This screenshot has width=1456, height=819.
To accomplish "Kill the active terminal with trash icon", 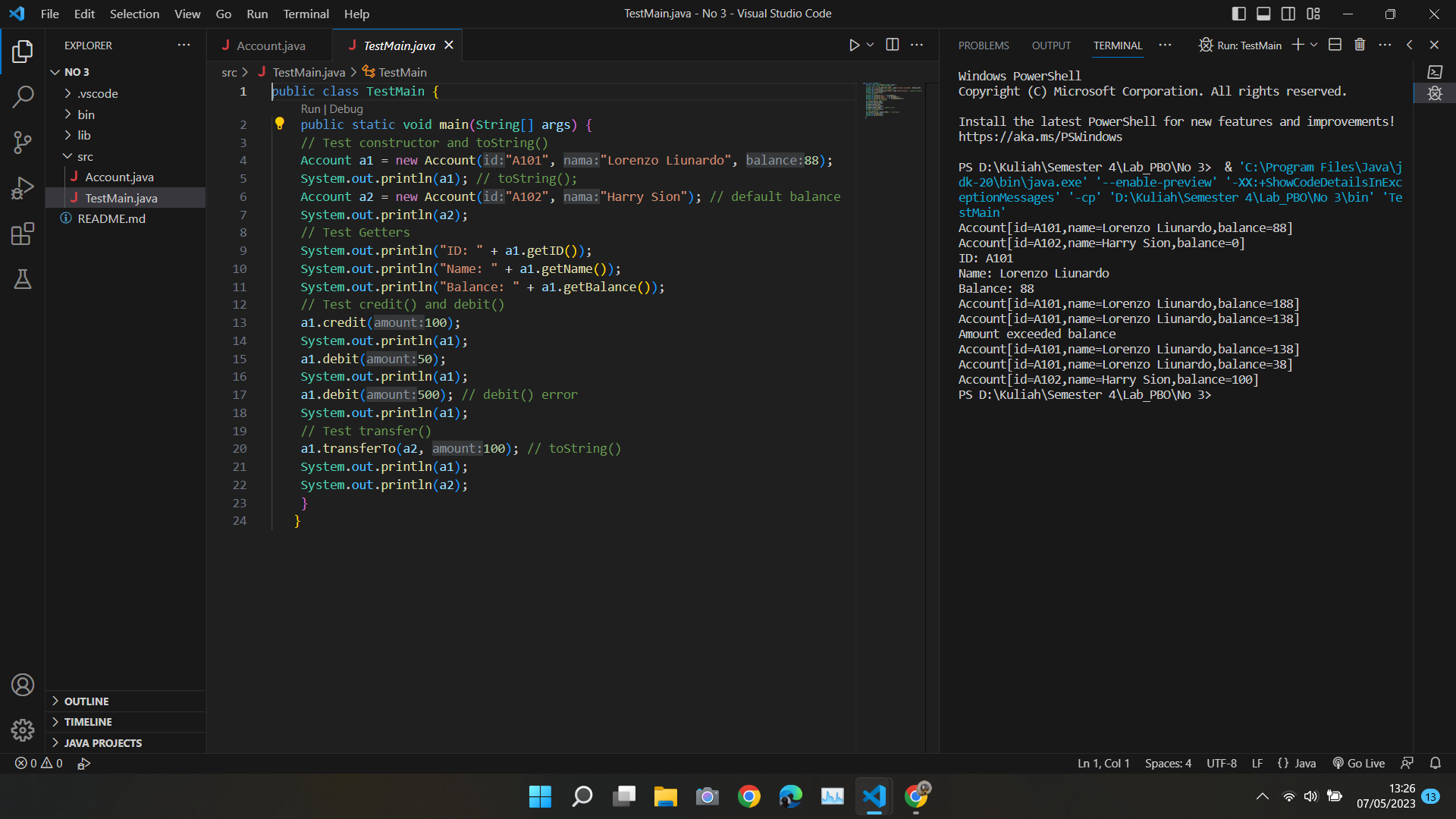I will coord(1359,45).
